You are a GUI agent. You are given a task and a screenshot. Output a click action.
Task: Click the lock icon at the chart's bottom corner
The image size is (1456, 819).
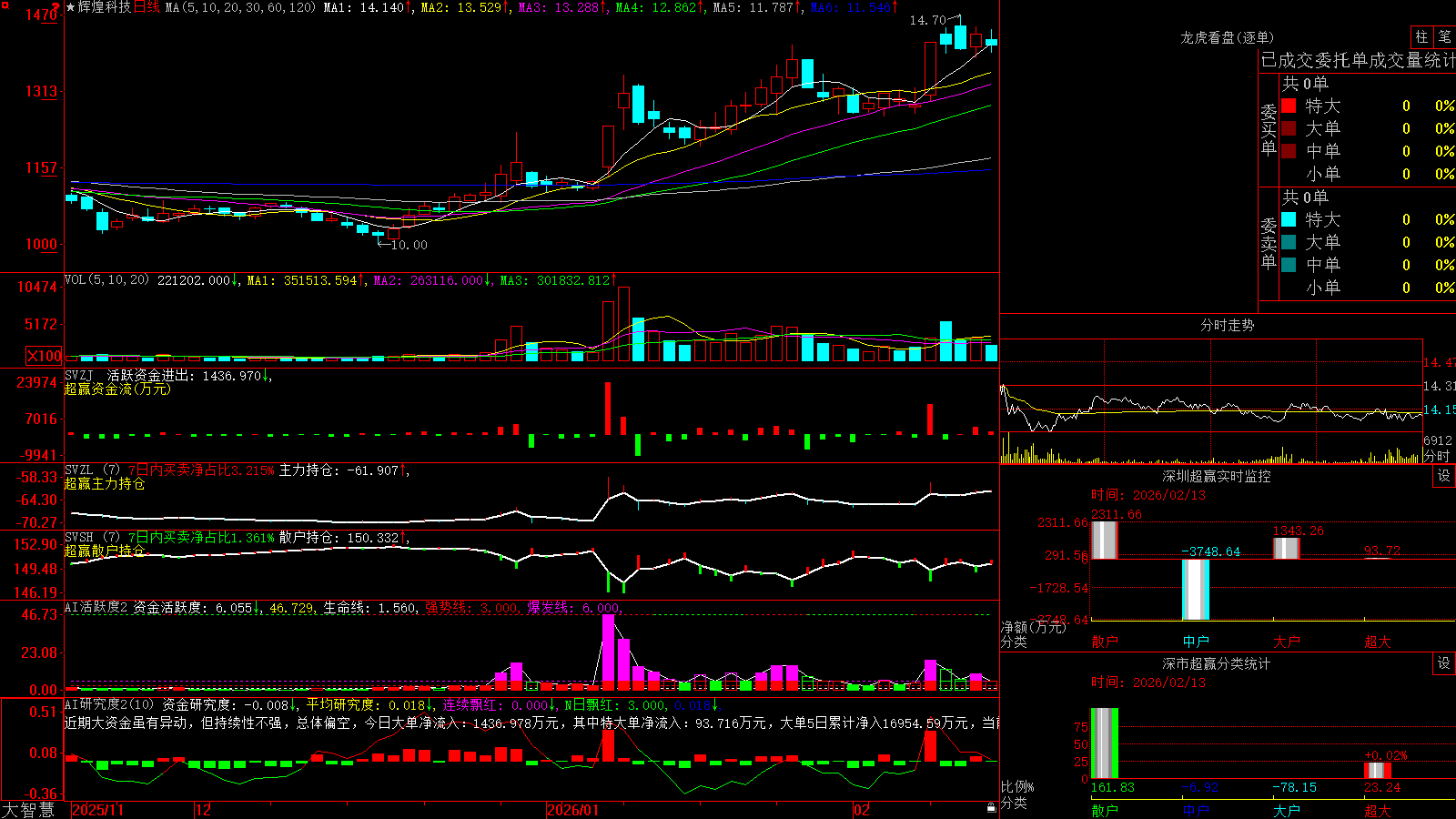point(992,808)
